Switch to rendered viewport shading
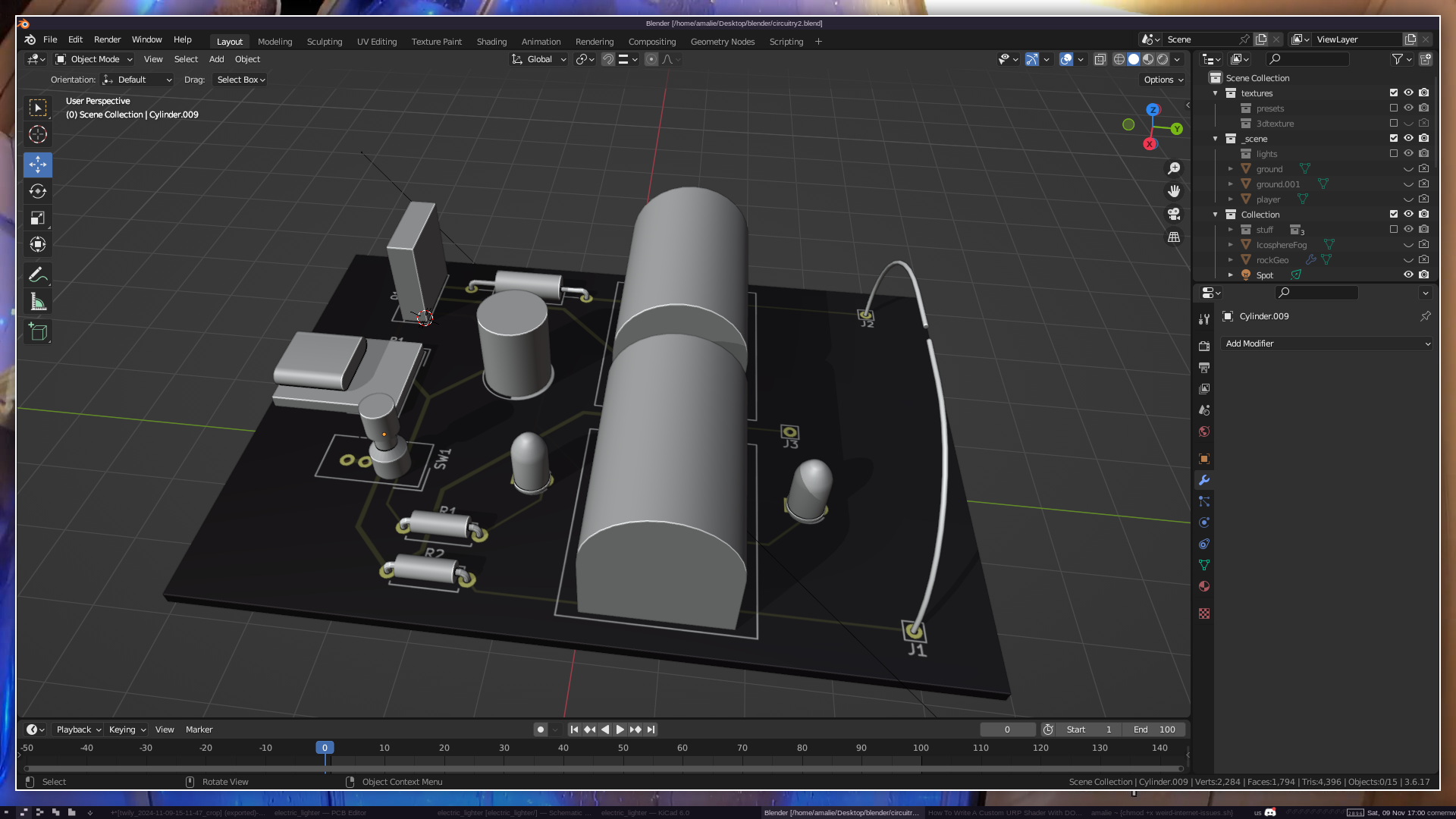1456x819 pixels. [x=1163, y=59]
